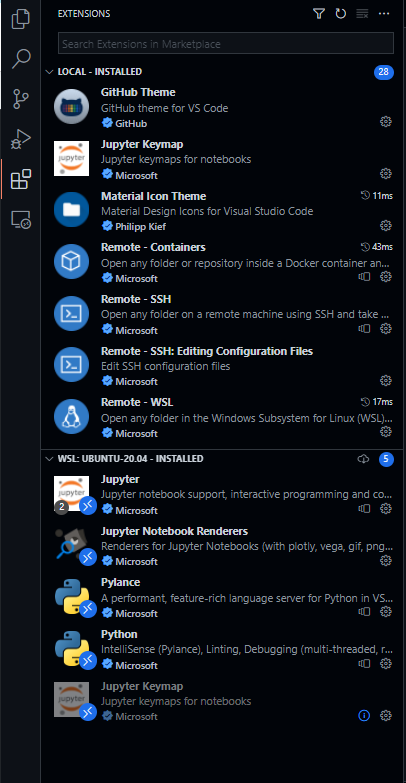Image resolution: width=406 pixels, height=783 pixels.
Task: Click the filter extensions funnel icon
Action: pos(319,13)
